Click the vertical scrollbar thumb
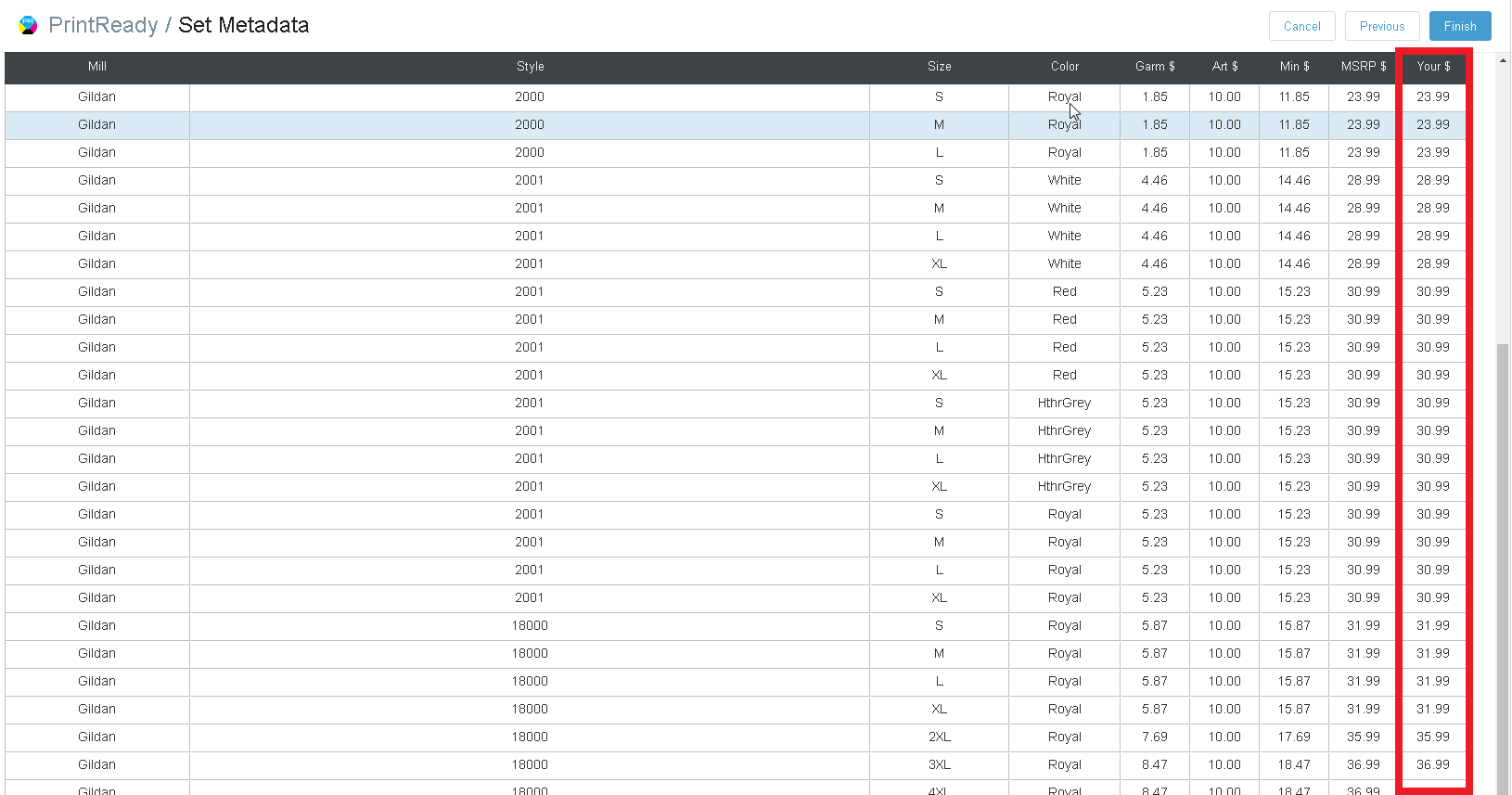The height and width of the screenshot is (795, 1512). 1503,569
